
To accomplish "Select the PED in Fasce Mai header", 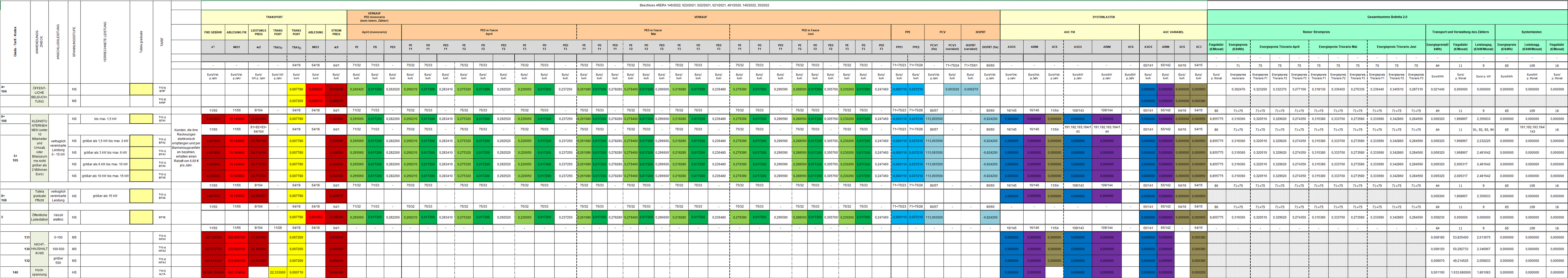I will coord(653,32).
